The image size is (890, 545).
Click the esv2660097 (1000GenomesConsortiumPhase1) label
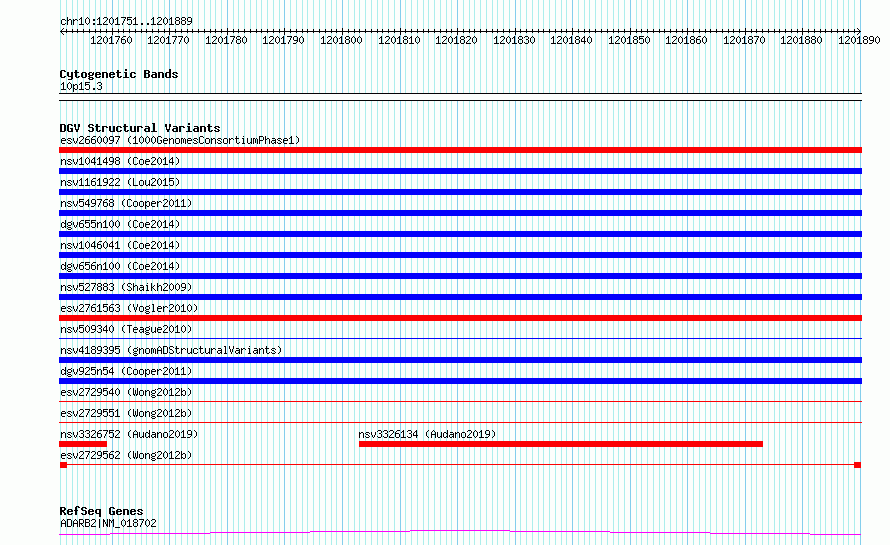[180, 140]
